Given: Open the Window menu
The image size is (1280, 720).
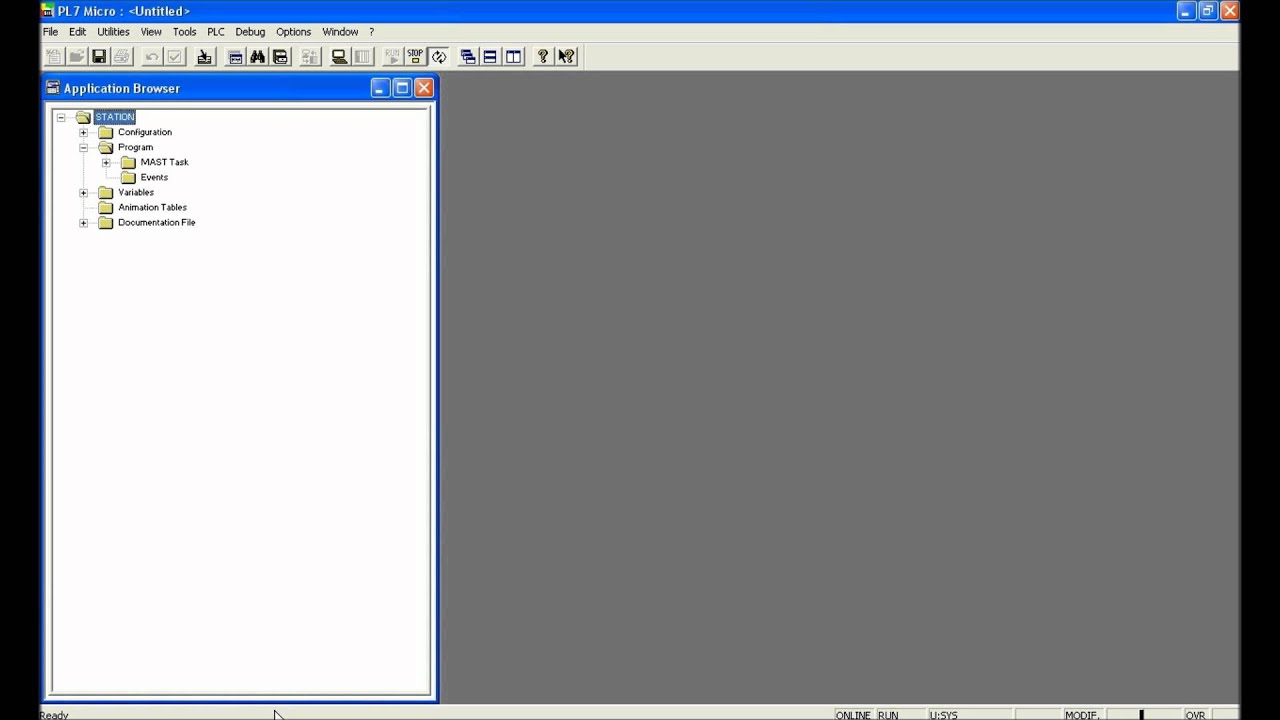Looking at the screenshot, I should (340, 32).
